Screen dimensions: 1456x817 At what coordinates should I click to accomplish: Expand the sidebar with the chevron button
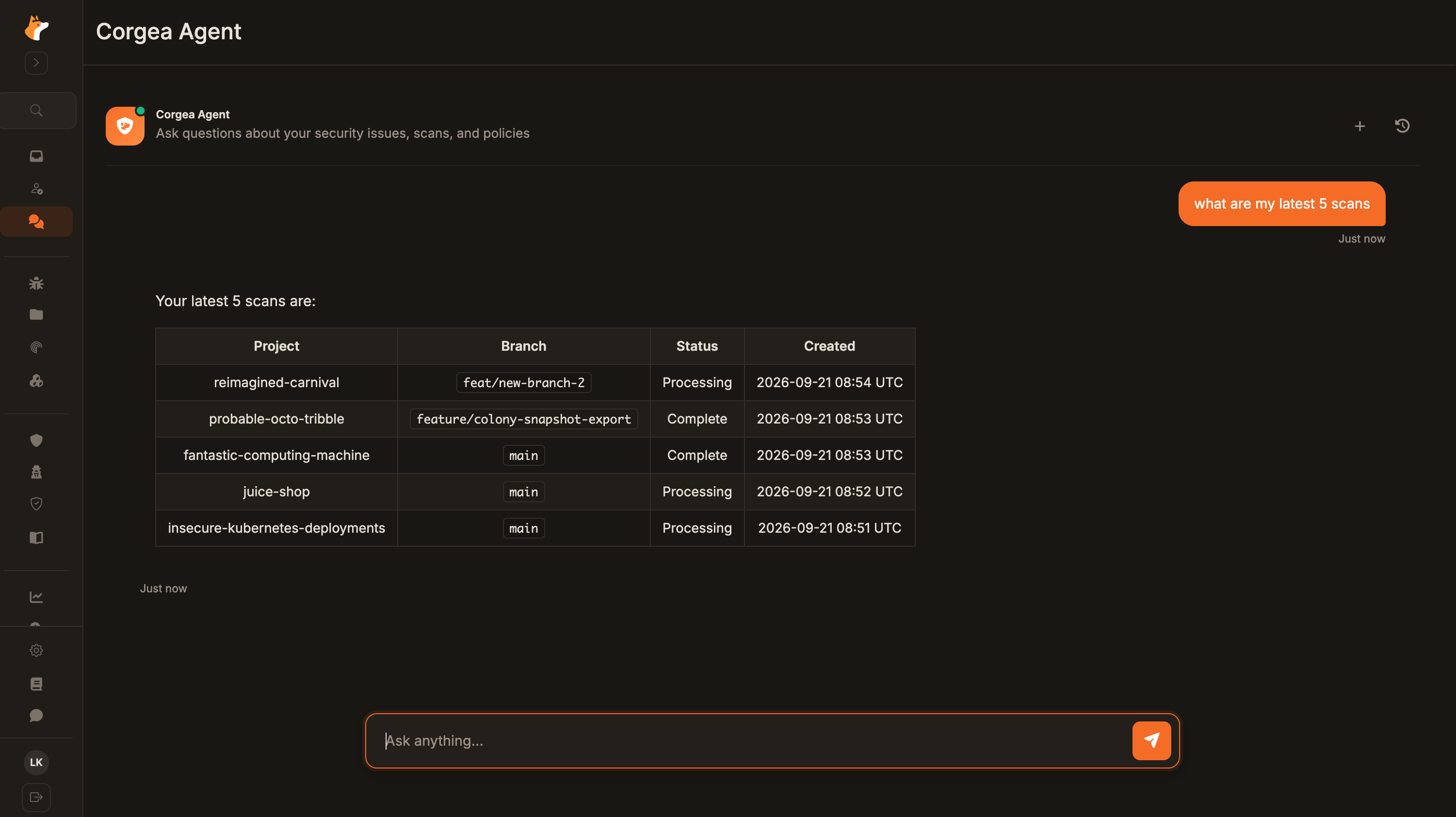tap(36, 63)
